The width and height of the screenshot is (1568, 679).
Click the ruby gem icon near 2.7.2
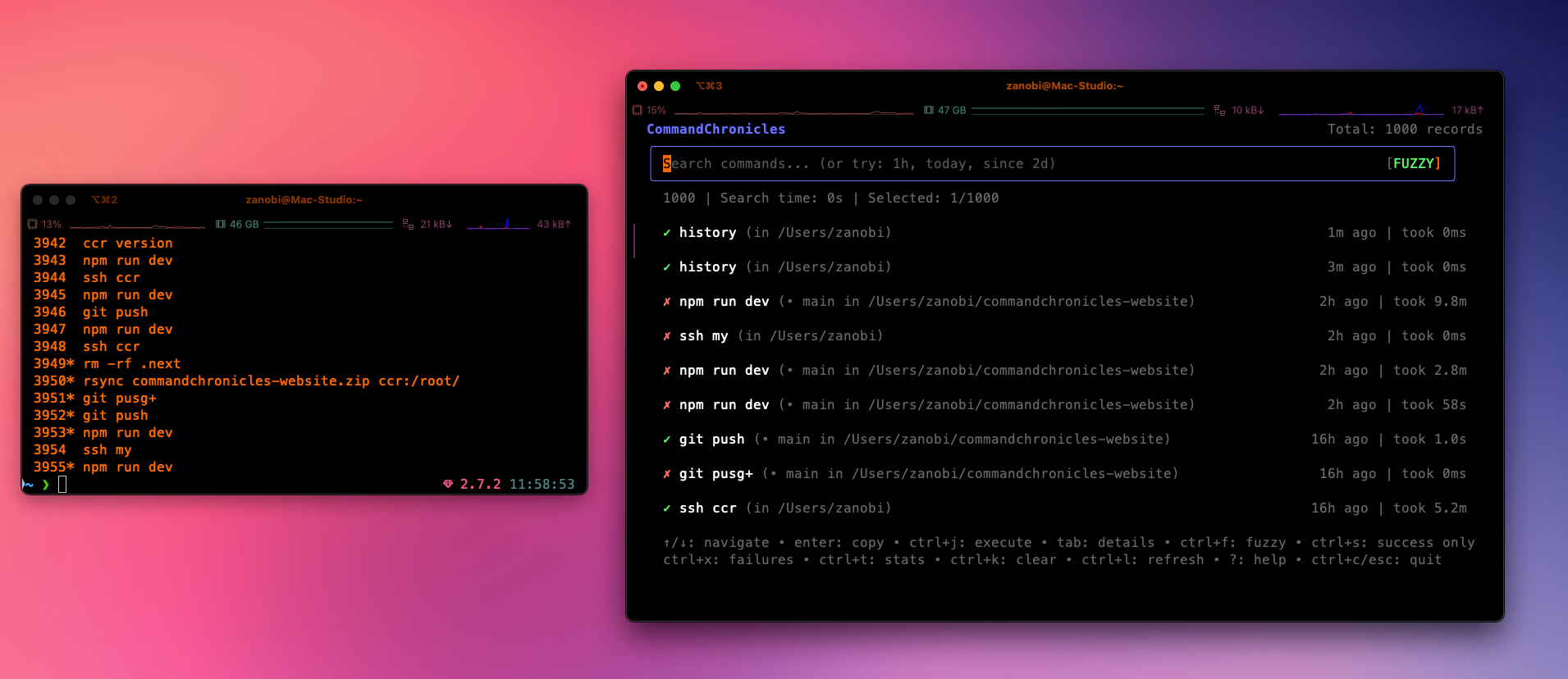point(448,484)
